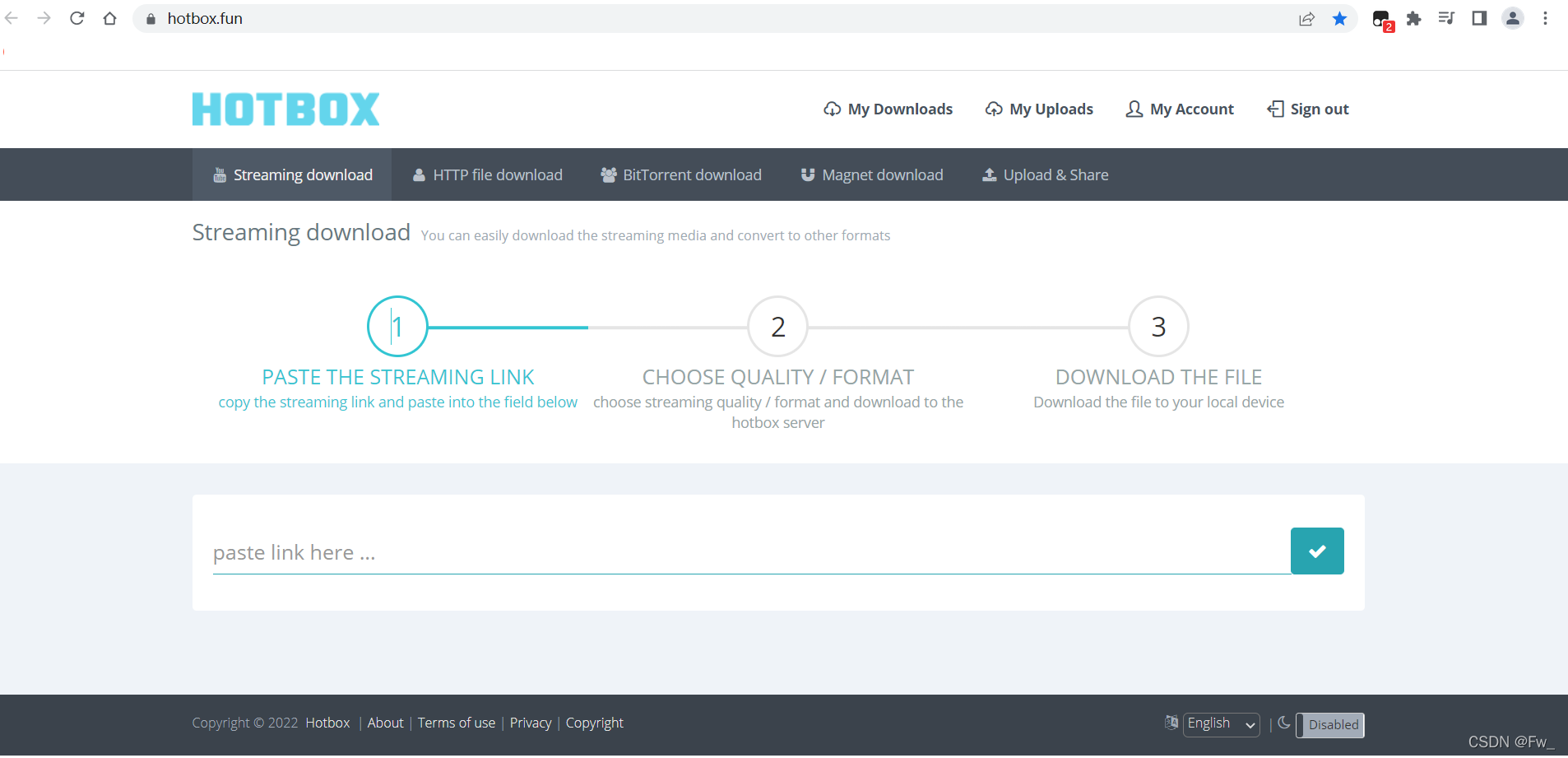1568x758 pixels.
Task: Share this page via address bar icon
Action: coord(1306,18)
